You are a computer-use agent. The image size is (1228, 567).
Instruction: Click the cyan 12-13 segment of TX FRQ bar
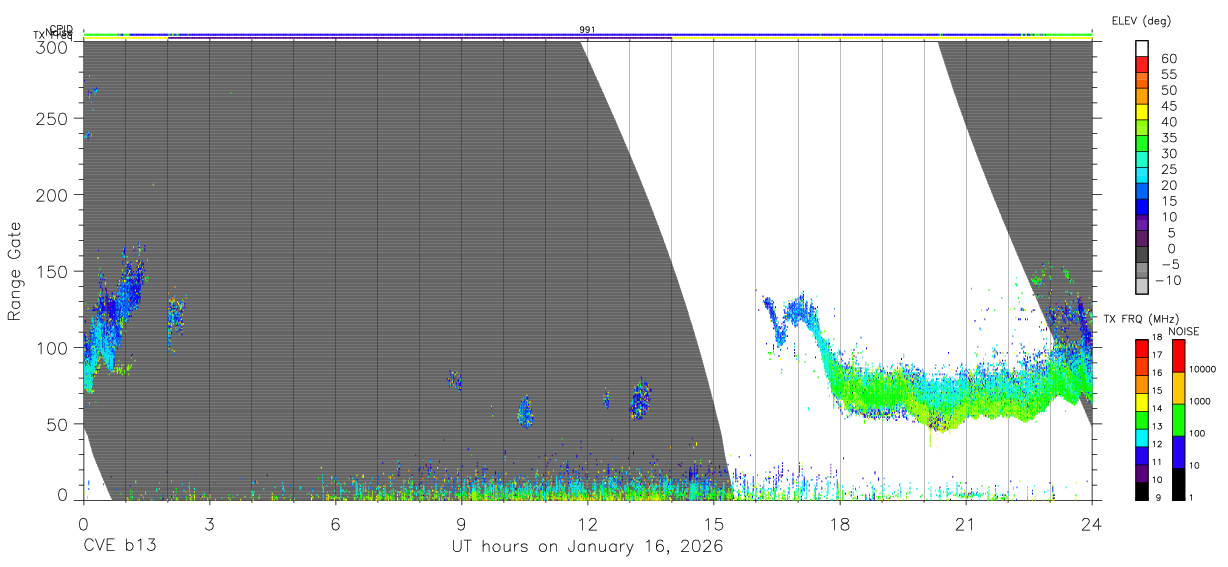tap(1142, 438)
